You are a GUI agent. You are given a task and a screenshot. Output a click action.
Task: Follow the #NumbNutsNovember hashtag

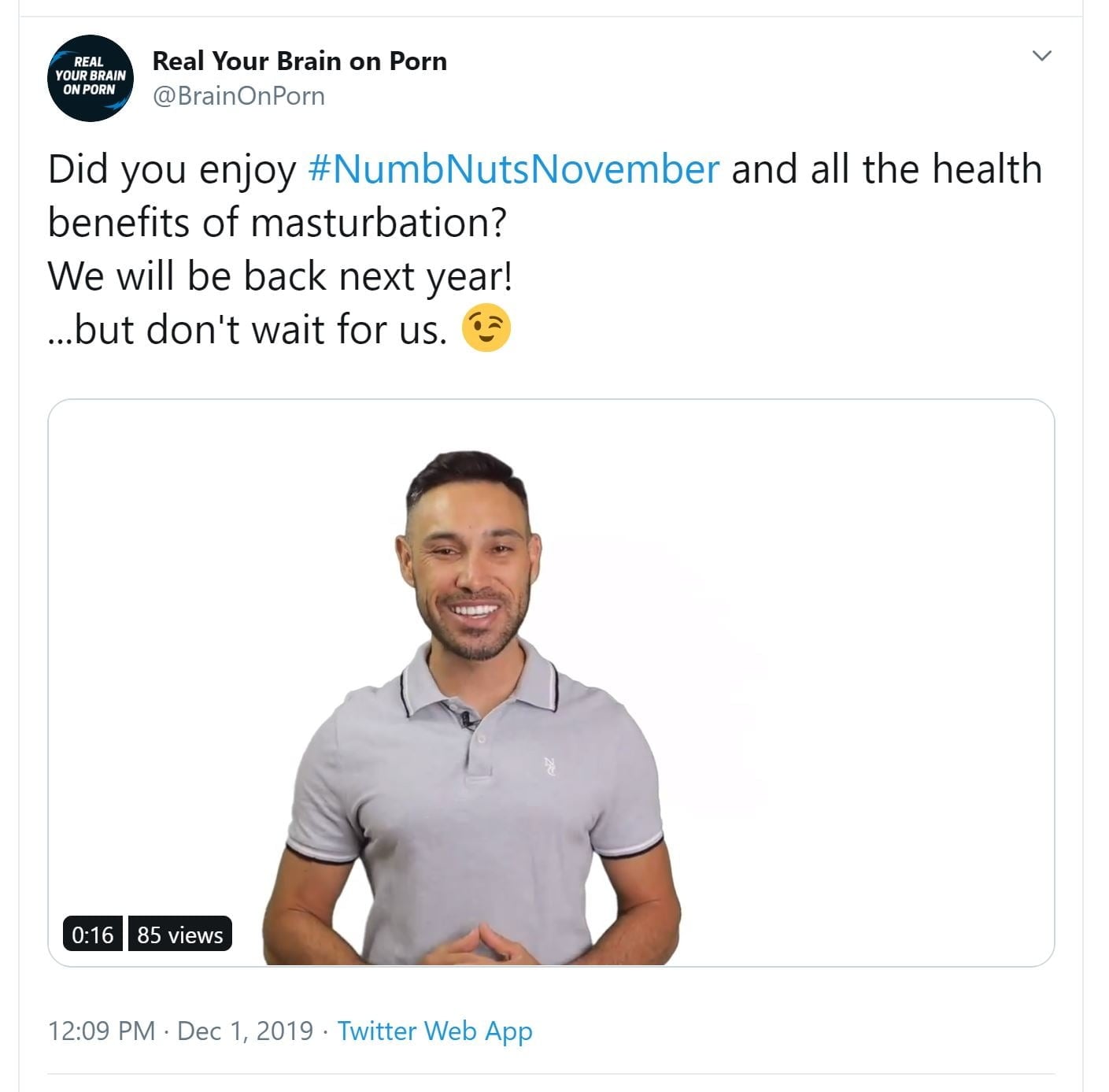pos(513,169)
